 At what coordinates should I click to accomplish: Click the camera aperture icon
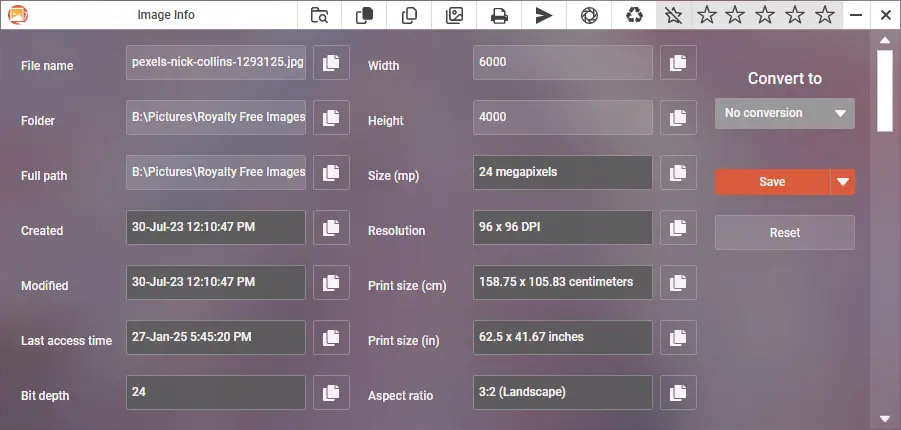point(590,15)
